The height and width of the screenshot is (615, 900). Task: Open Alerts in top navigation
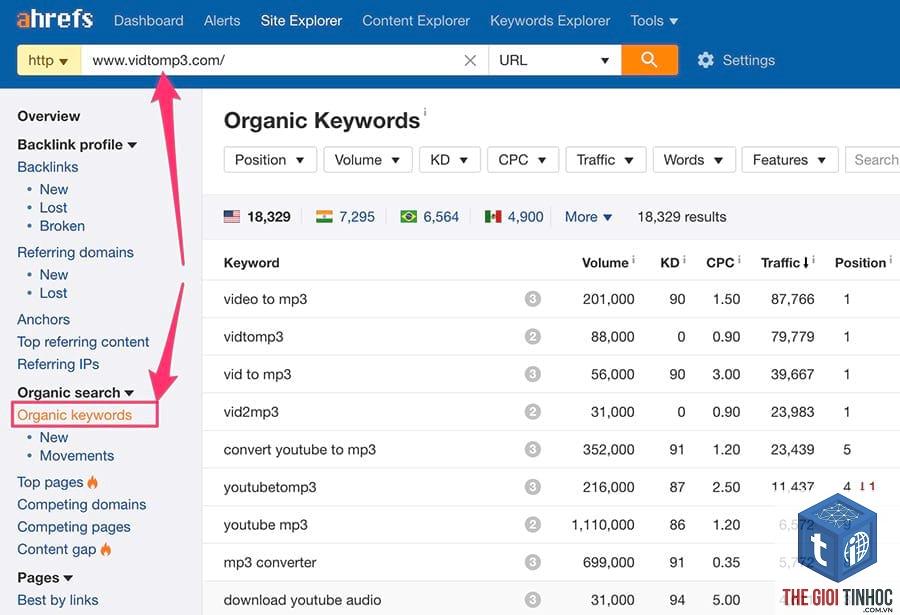pos(222,21)
